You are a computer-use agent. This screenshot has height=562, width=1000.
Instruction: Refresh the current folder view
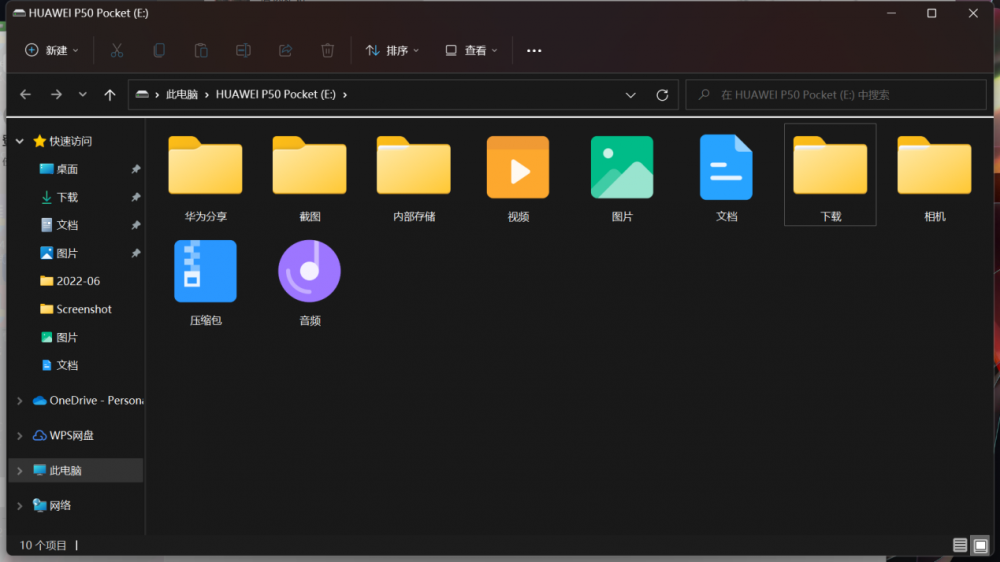[662, 94]
